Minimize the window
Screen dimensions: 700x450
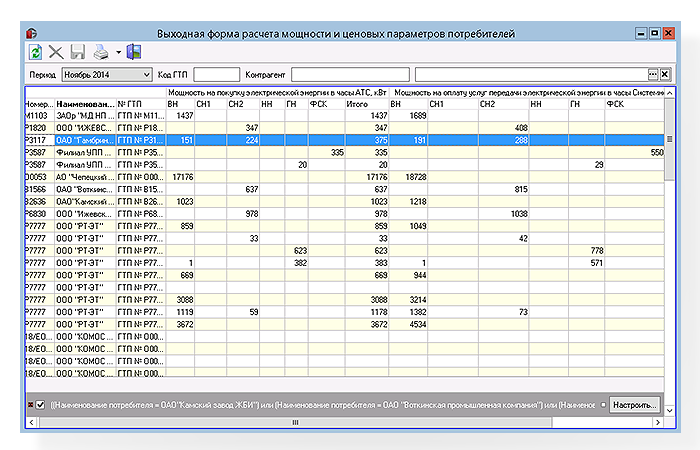click(641, 33)
